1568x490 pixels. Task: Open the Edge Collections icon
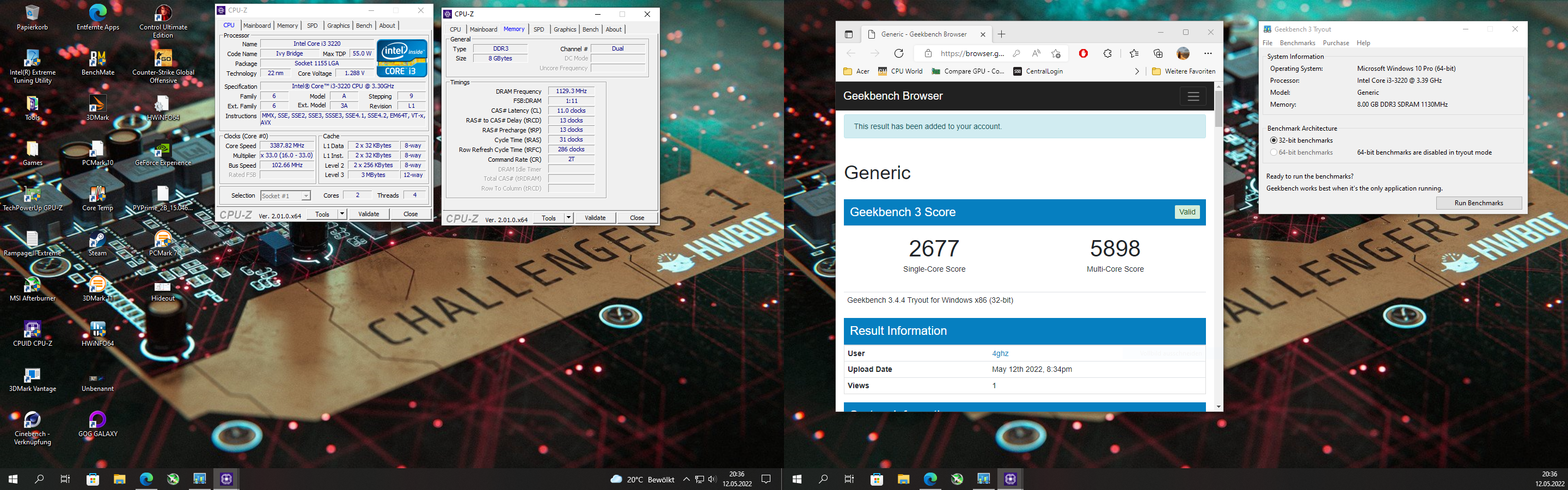pos(1157,53)
